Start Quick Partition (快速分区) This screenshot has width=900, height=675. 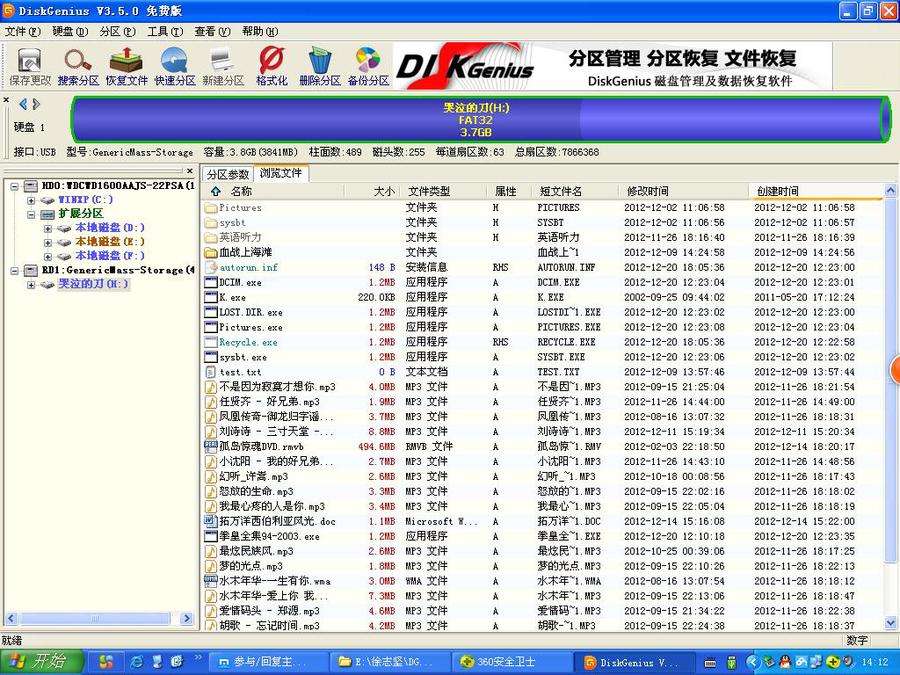coord(174,67)
